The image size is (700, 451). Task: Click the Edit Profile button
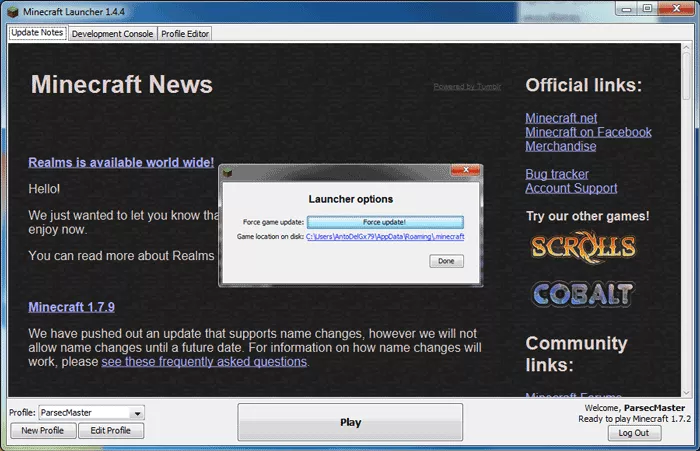pos(111,430)
